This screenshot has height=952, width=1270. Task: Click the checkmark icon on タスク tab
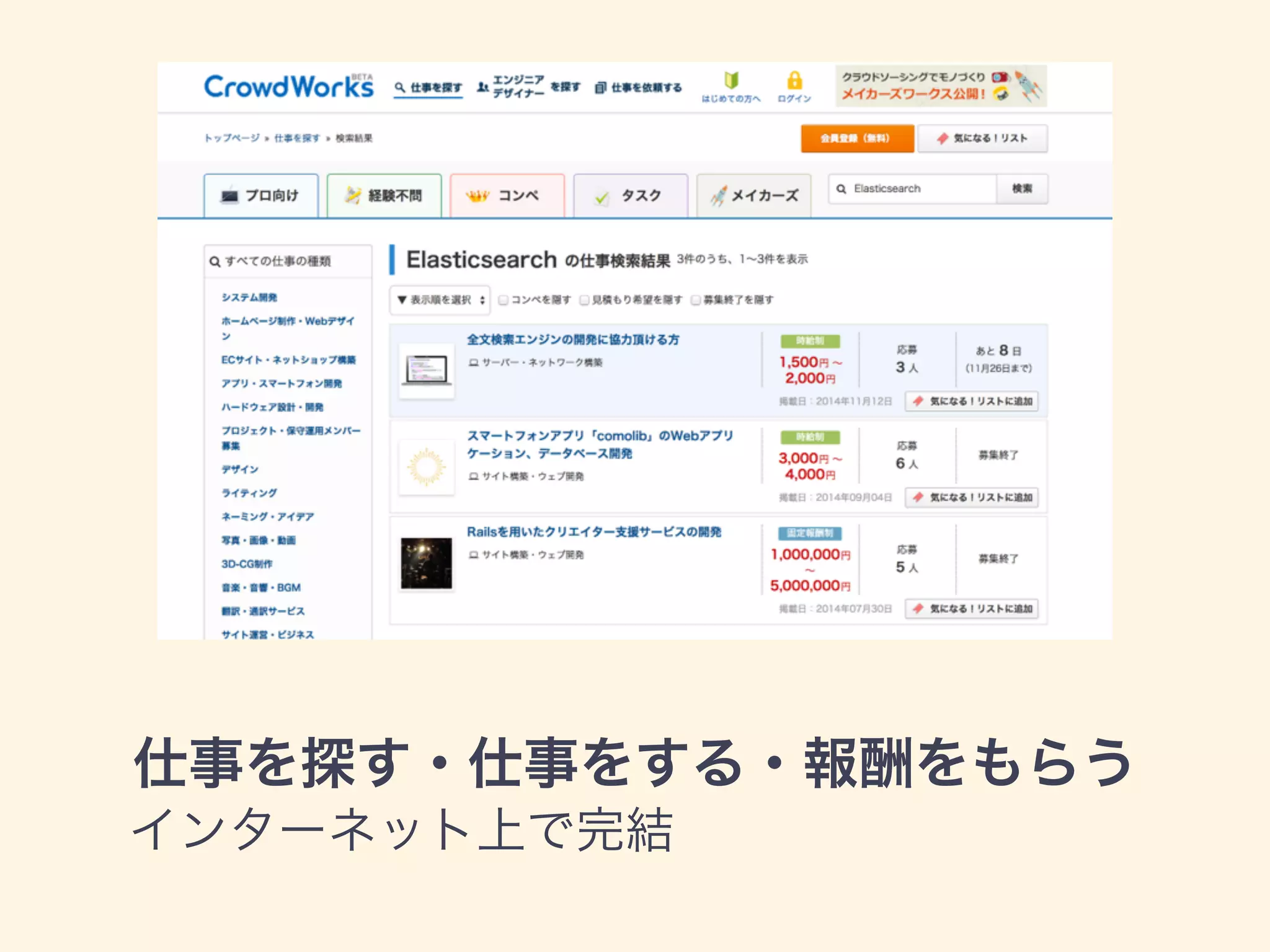pyautogui.click(x=602, y=198)
